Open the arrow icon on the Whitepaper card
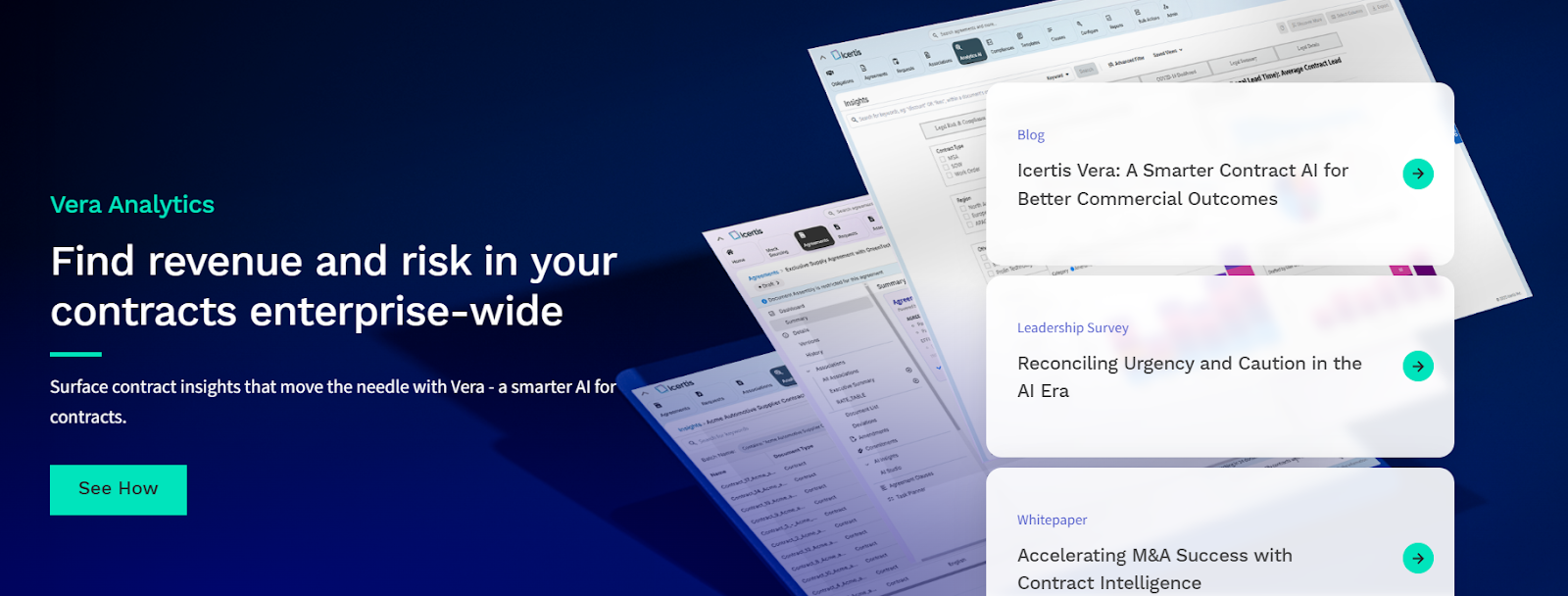The width and height of the screenshot is (1568, 596). 1418,558
